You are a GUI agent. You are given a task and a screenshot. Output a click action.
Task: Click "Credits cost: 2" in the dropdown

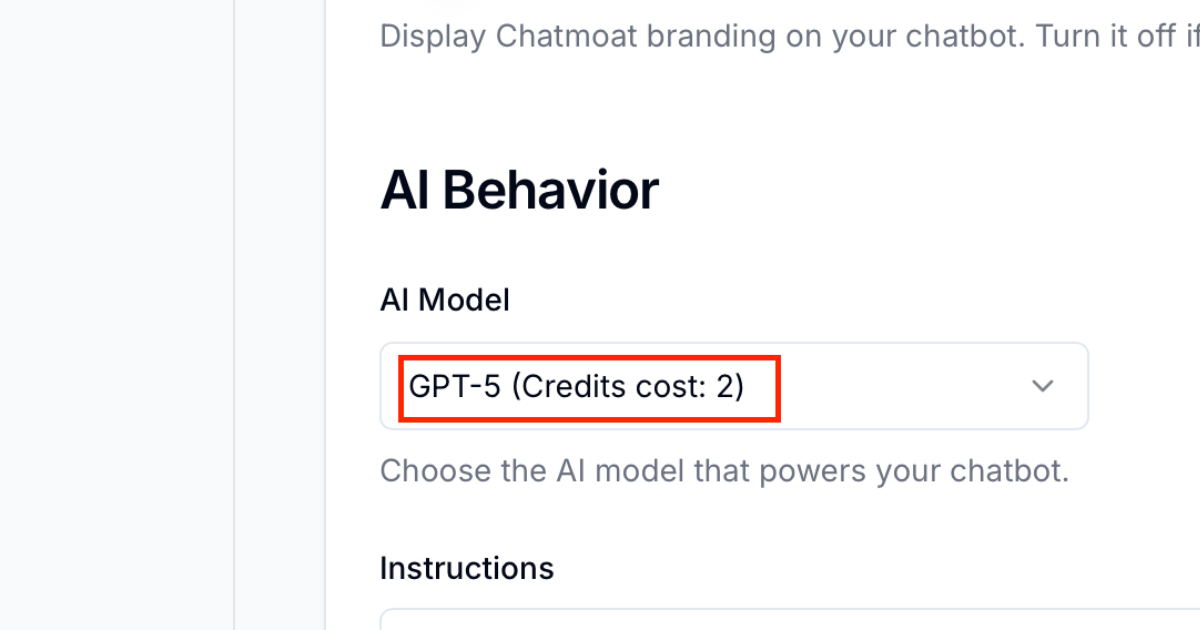tap(628, 386)
